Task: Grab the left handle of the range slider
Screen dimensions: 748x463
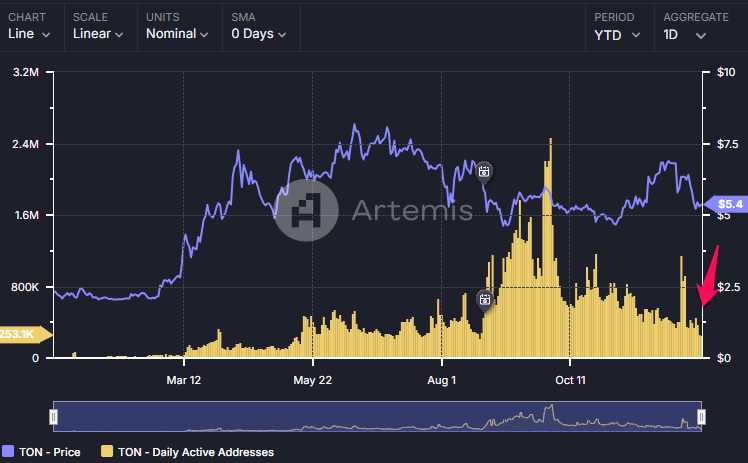Action: click(x=53, y=417)
